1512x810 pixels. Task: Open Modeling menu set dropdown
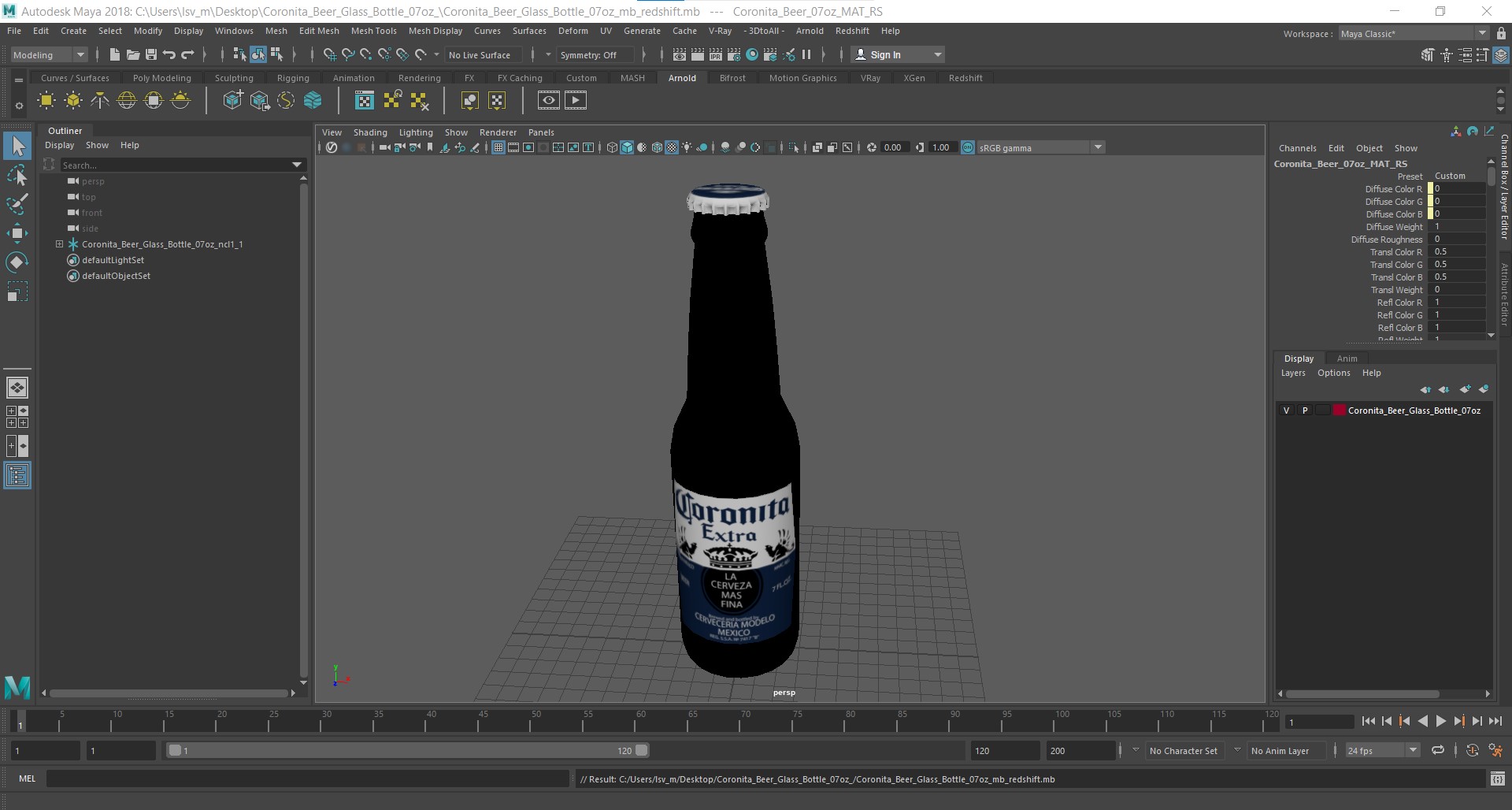(48, 54)
